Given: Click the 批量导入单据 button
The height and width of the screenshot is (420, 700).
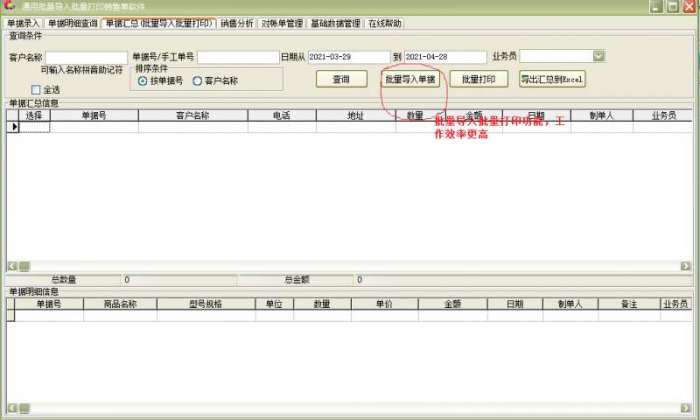Looking at the screenshot, I should tap(410, 79).
